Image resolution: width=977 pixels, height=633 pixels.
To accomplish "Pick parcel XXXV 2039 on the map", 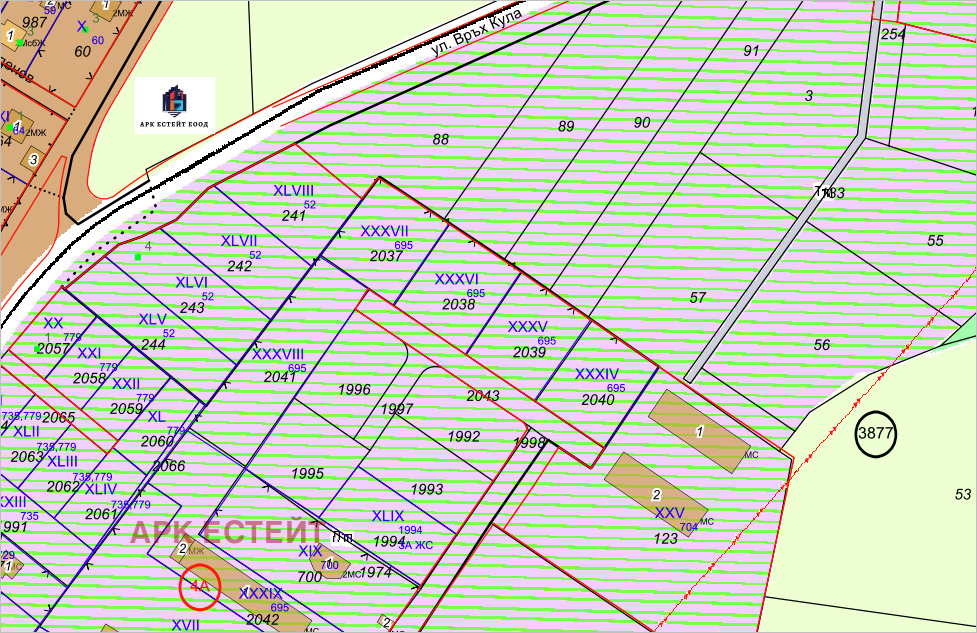I will [528, 339].
